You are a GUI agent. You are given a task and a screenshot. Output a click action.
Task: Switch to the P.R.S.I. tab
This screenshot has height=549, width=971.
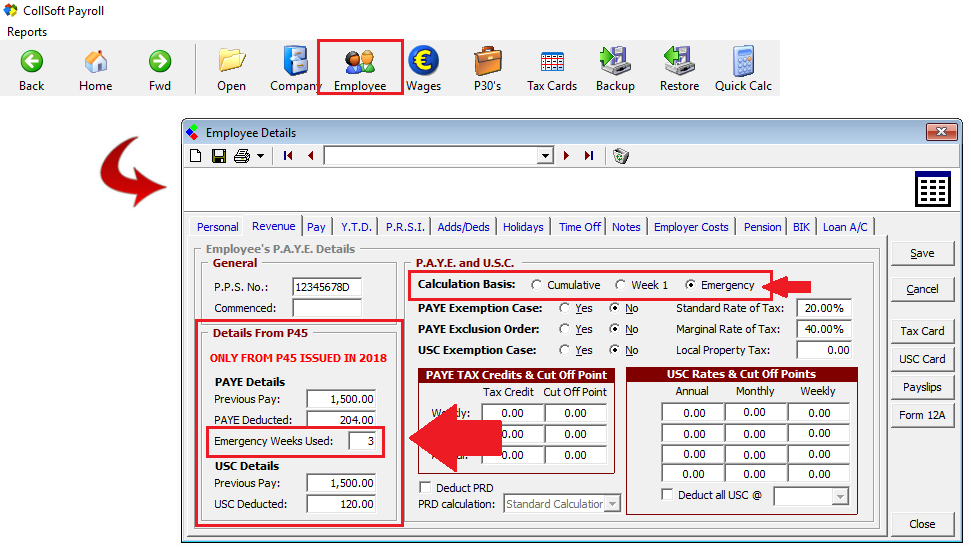pyautogui.click(x=407, y=227)
